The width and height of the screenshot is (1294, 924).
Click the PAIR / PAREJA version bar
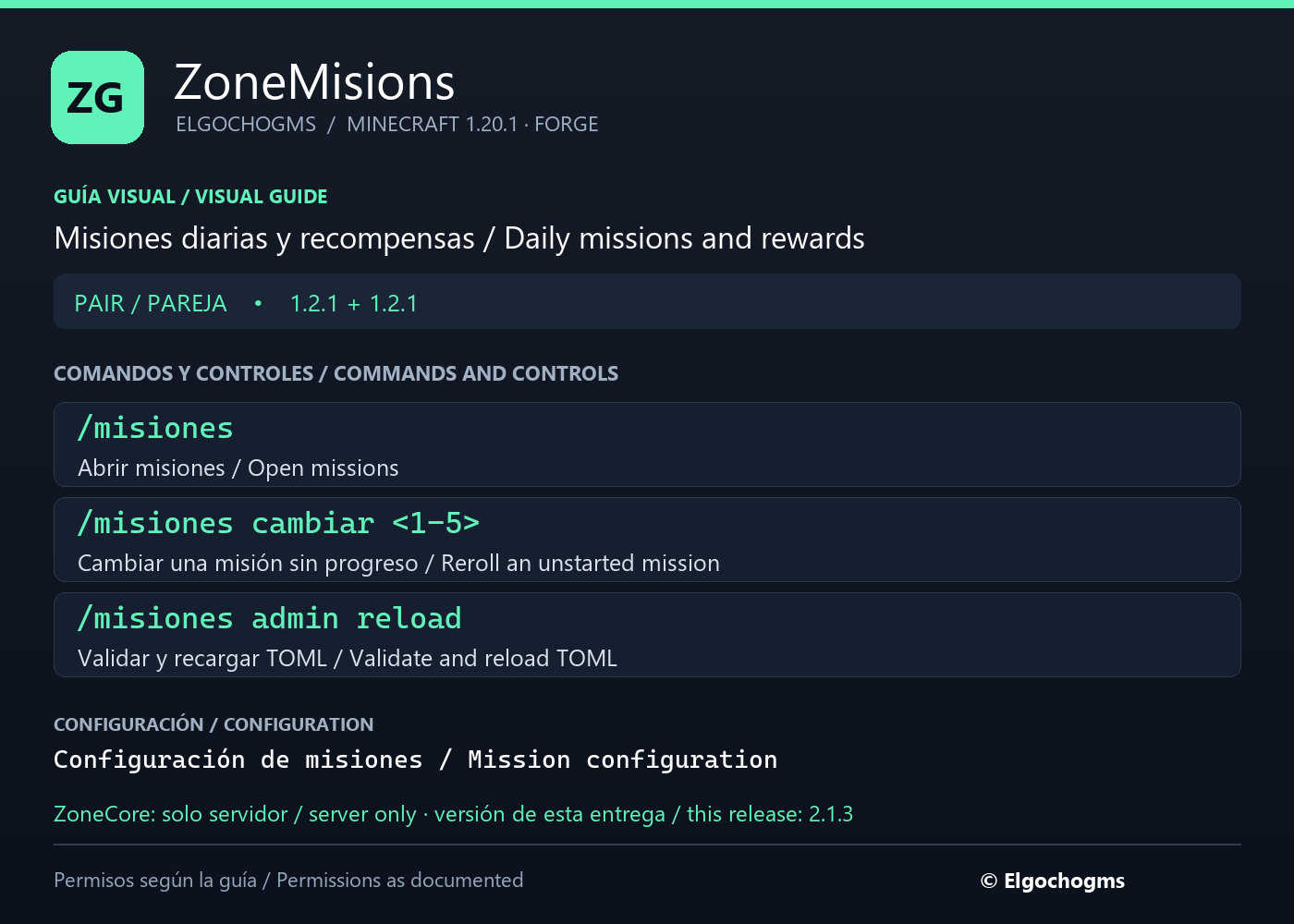[647, 301]
